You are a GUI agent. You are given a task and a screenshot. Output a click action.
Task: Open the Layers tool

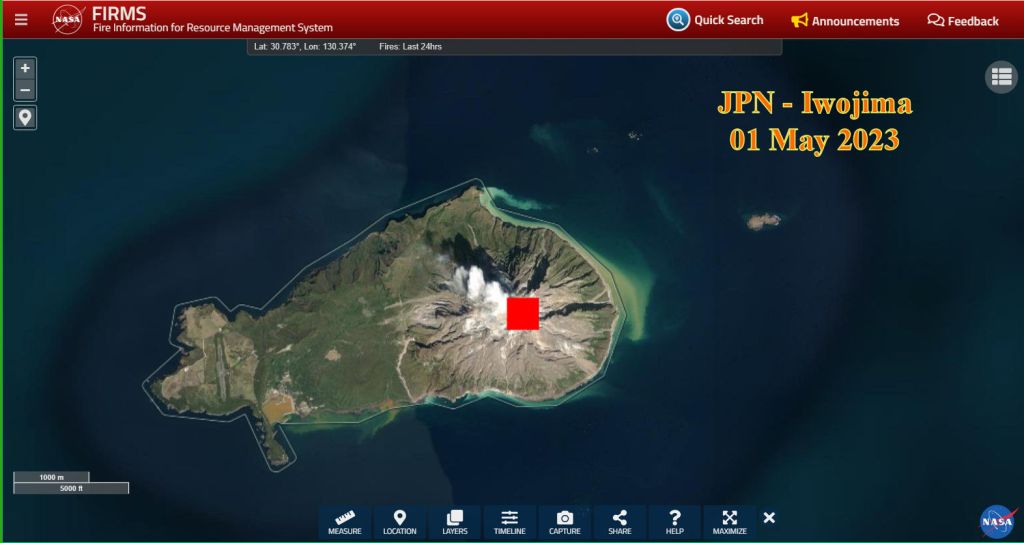pos(455,522)
